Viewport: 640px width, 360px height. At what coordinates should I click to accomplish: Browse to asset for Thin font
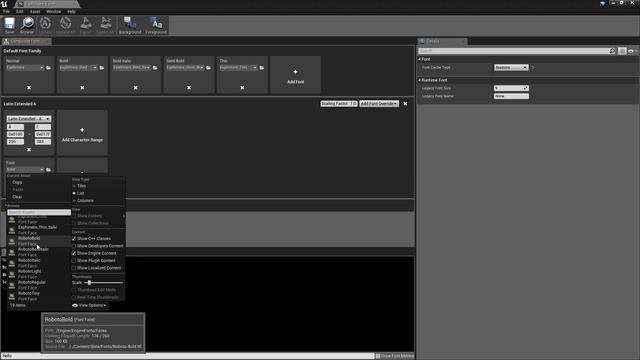tap(262, 68)
